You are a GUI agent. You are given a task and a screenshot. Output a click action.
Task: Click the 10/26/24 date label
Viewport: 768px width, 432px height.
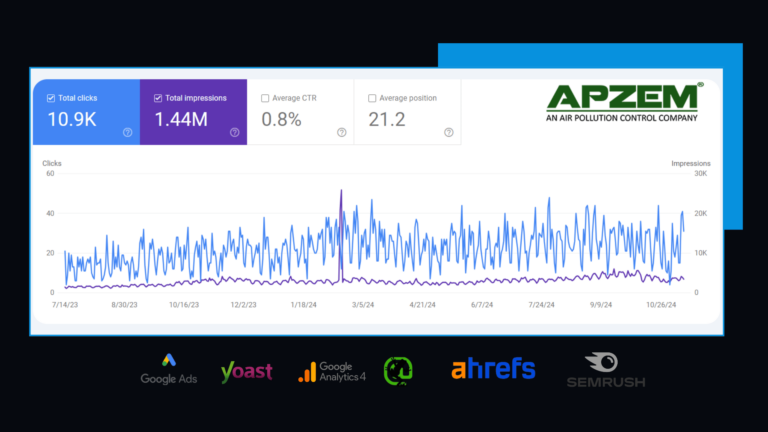click(661, 305)
